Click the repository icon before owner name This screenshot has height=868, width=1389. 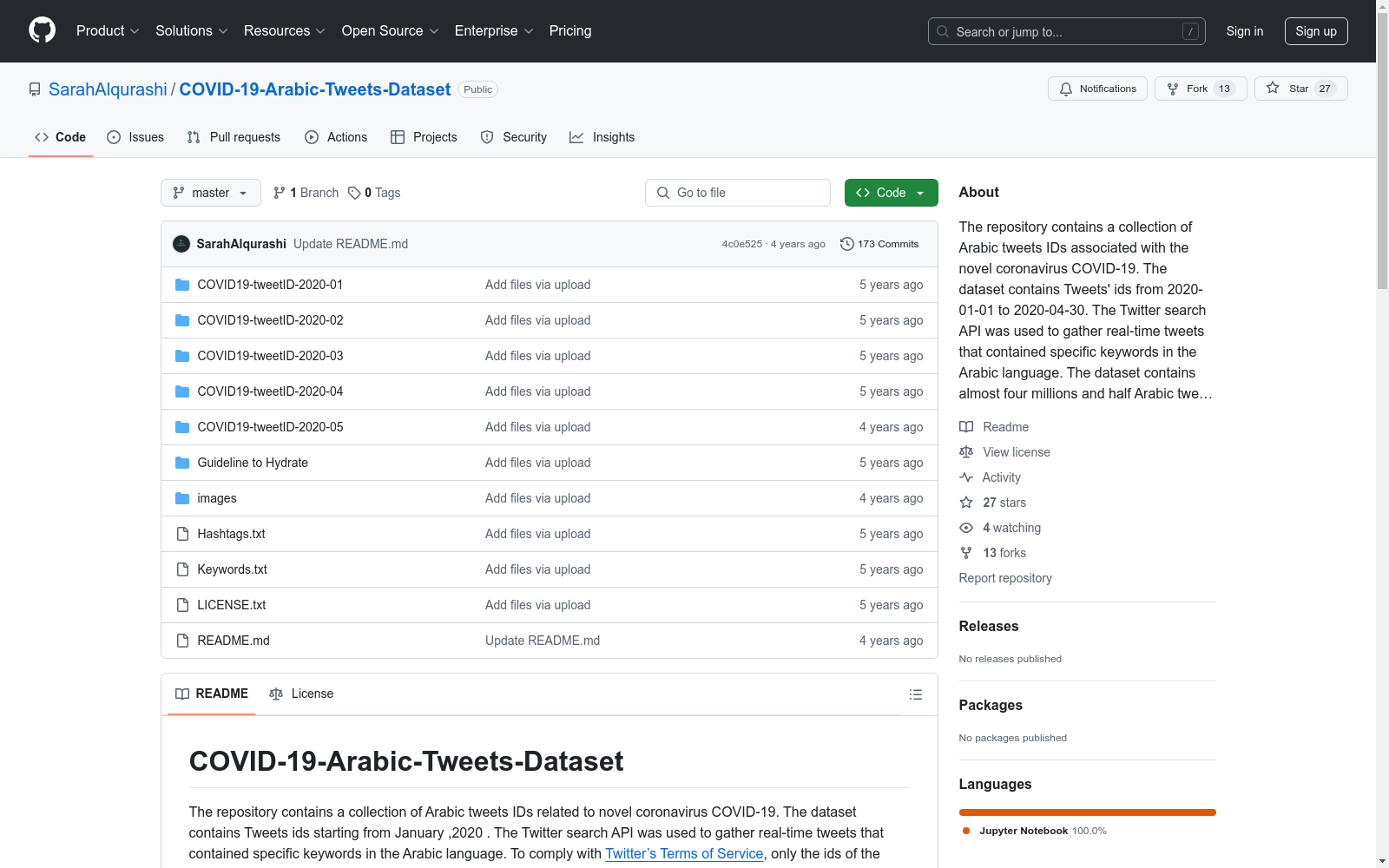tap(35, 89)
